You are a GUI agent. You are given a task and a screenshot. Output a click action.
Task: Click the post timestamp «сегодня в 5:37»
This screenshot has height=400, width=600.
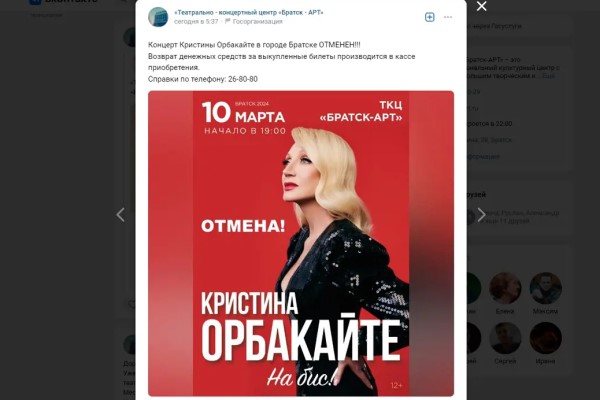(x=196, y=22)
